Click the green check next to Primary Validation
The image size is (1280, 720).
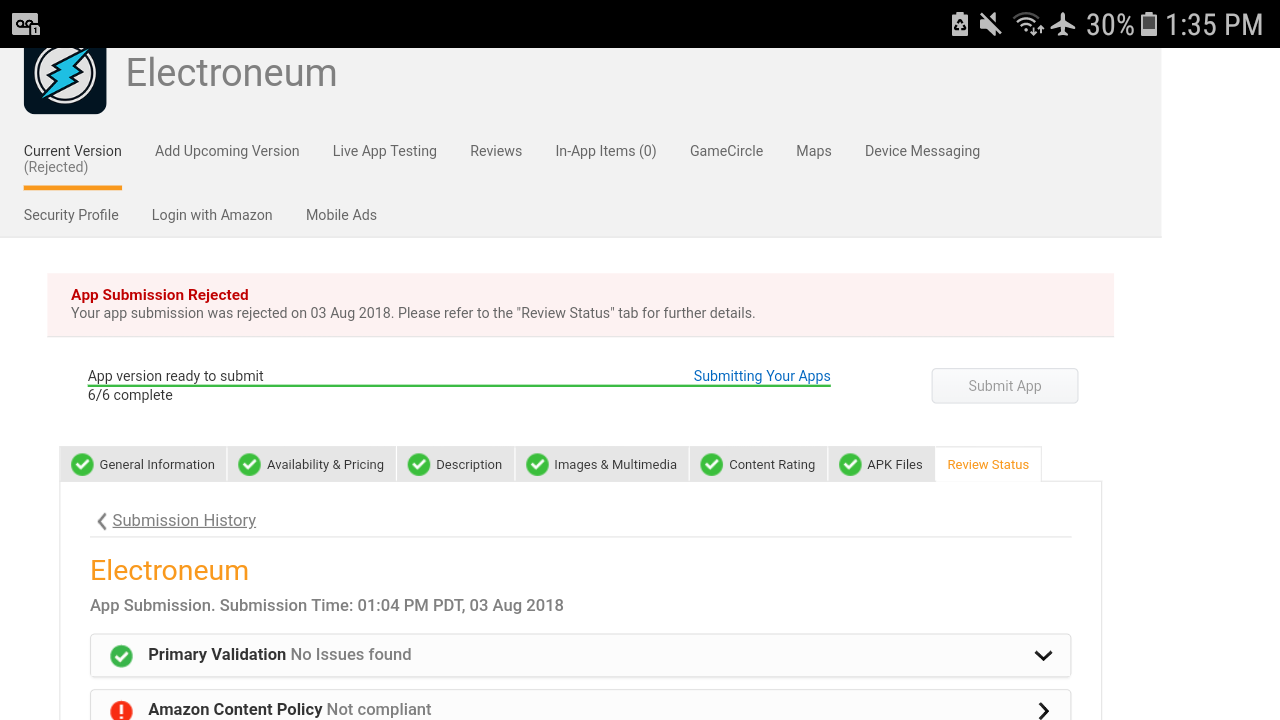coord(121,656)
